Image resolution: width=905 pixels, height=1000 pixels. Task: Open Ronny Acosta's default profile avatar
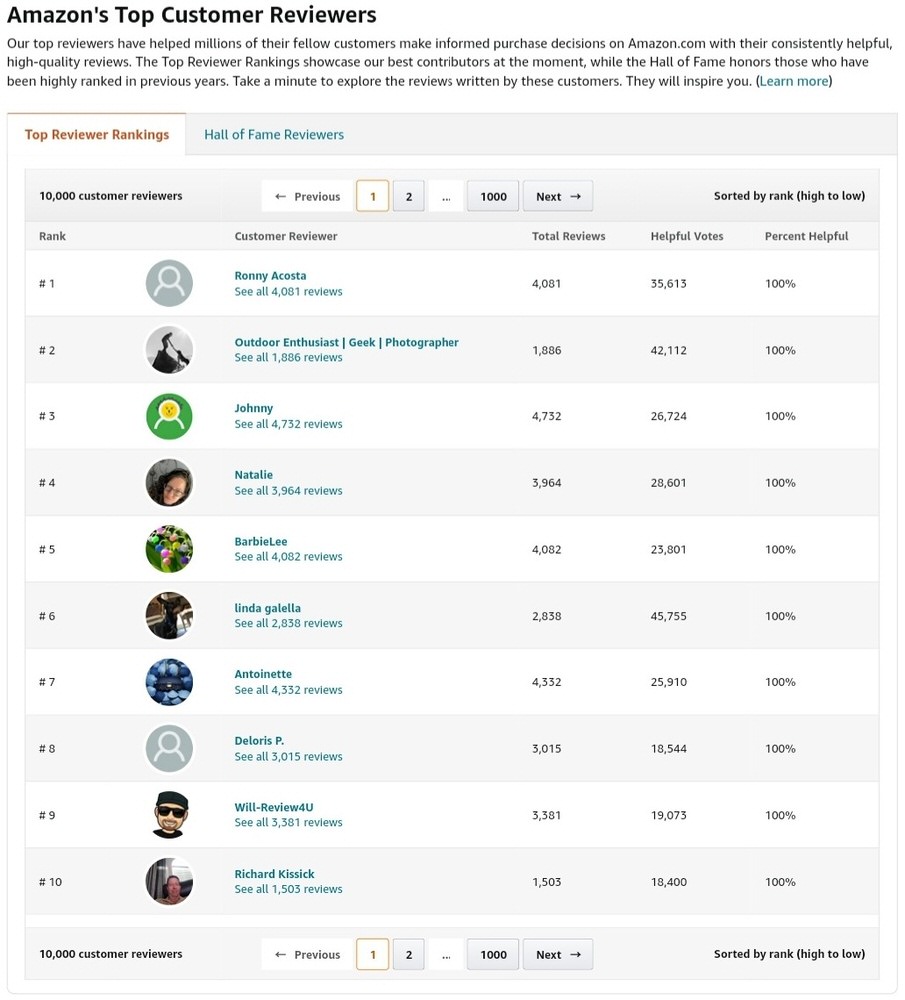(169, 283)
